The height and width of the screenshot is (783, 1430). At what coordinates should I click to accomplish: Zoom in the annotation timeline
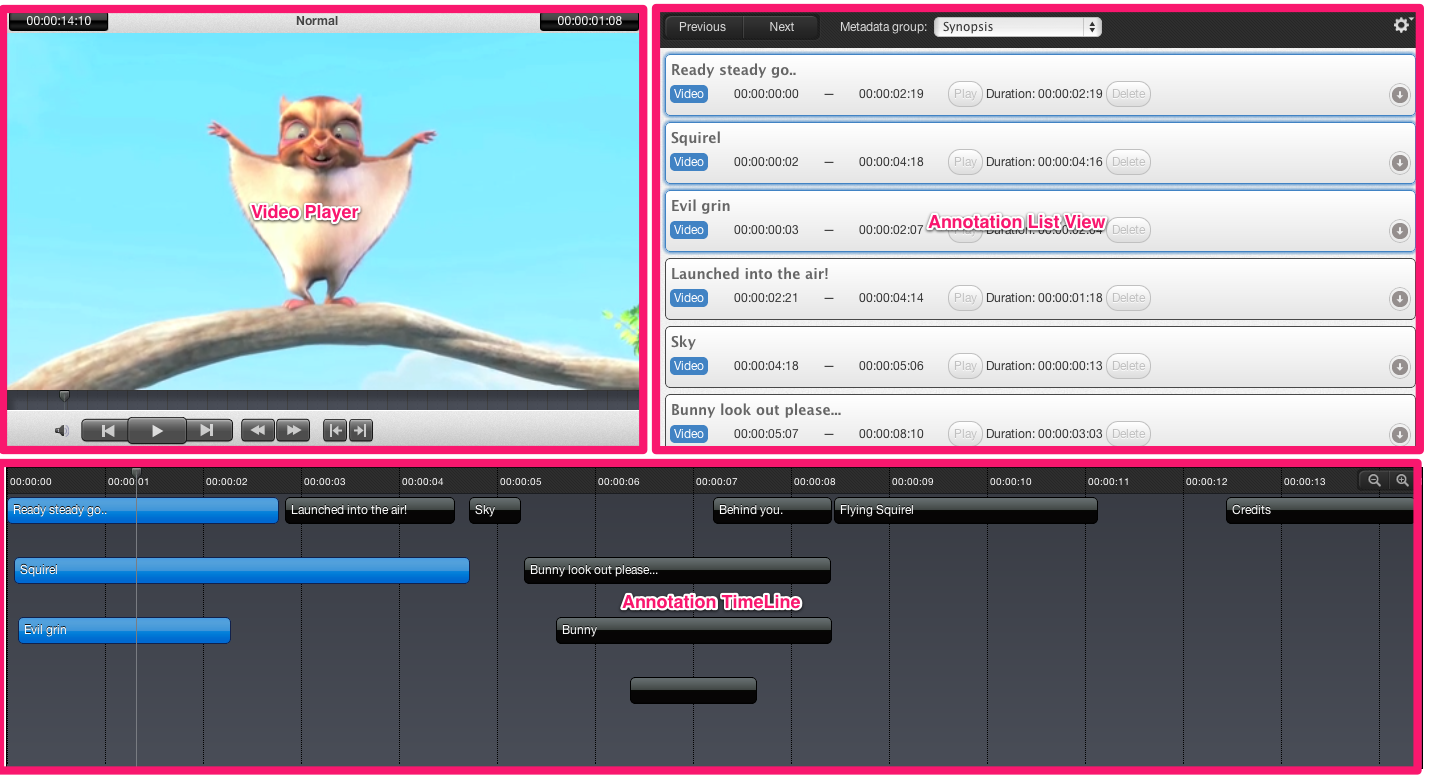coord(1402,481)
